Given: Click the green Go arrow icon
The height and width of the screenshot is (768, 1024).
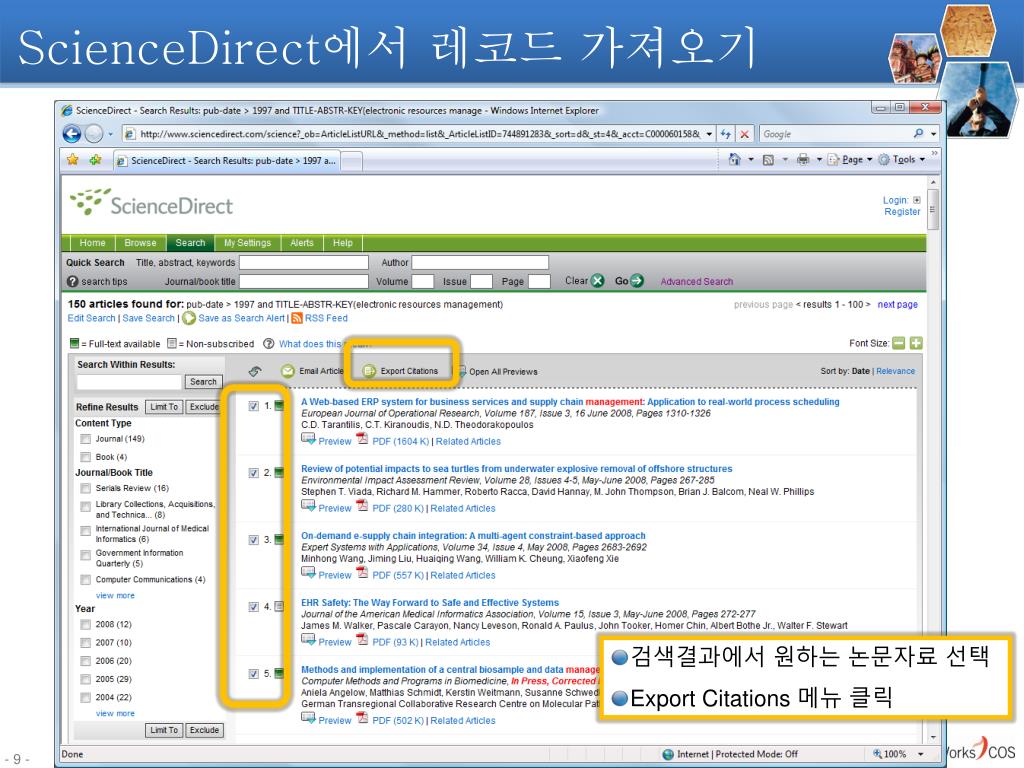Looking at the screenshot, I should click(637, 281).
